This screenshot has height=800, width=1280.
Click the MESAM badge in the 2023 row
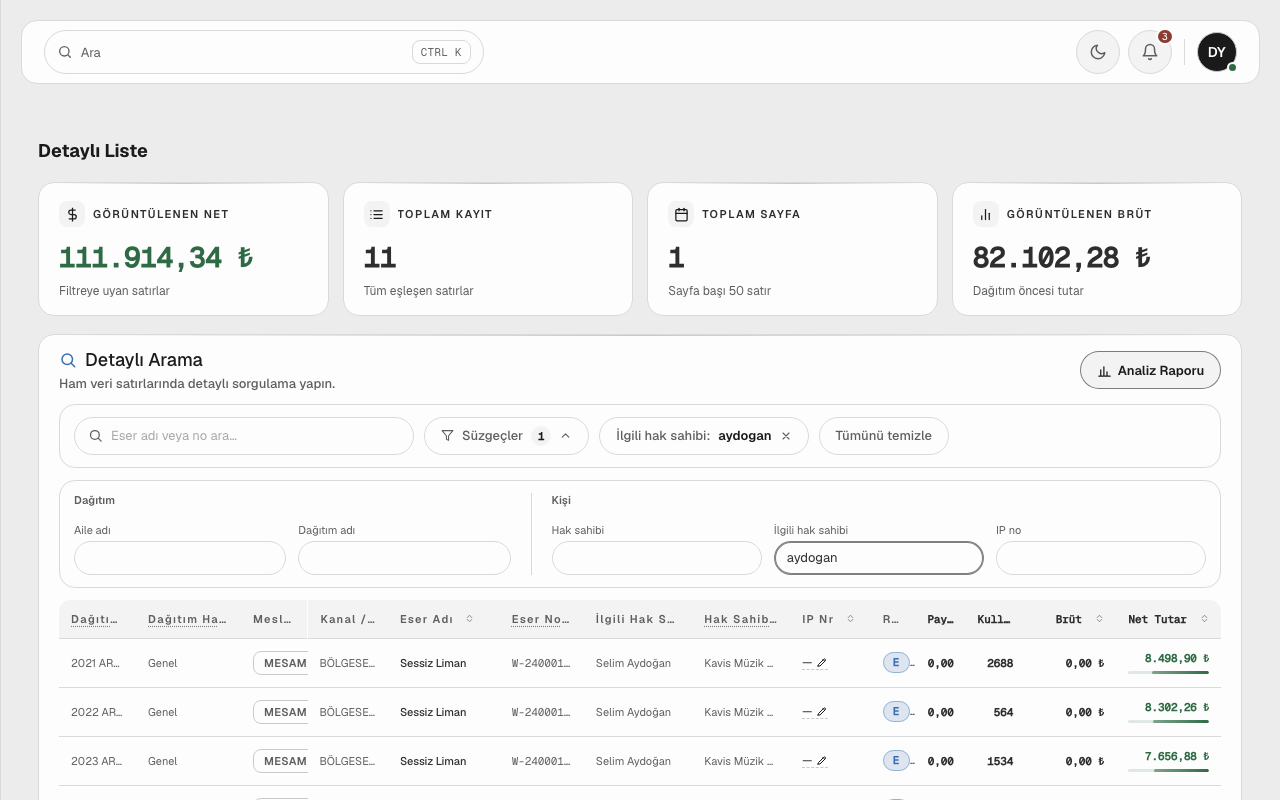pos(281,761)
